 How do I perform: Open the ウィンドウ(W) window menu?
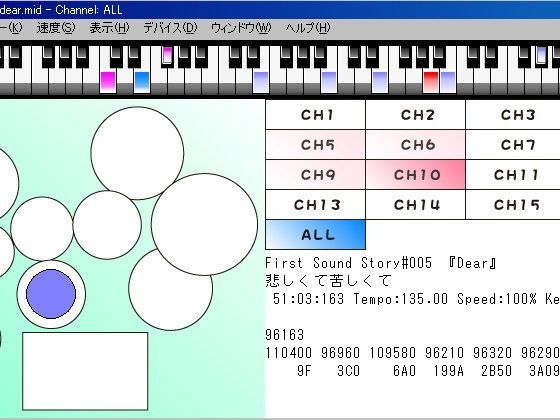(241, 28)
